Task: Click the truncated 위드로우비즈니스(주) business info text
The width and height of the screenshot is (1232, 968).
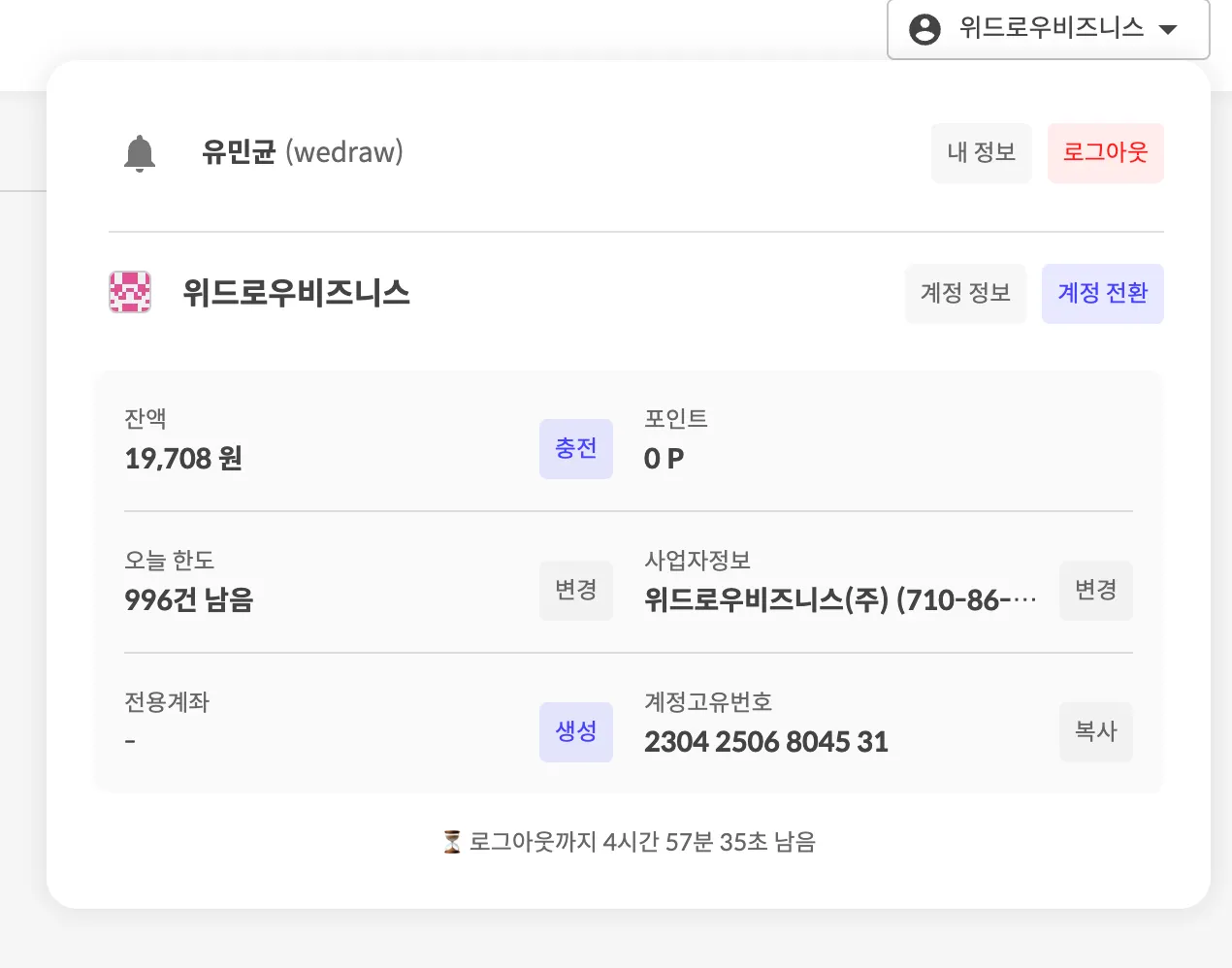Action: coord(840,600)
